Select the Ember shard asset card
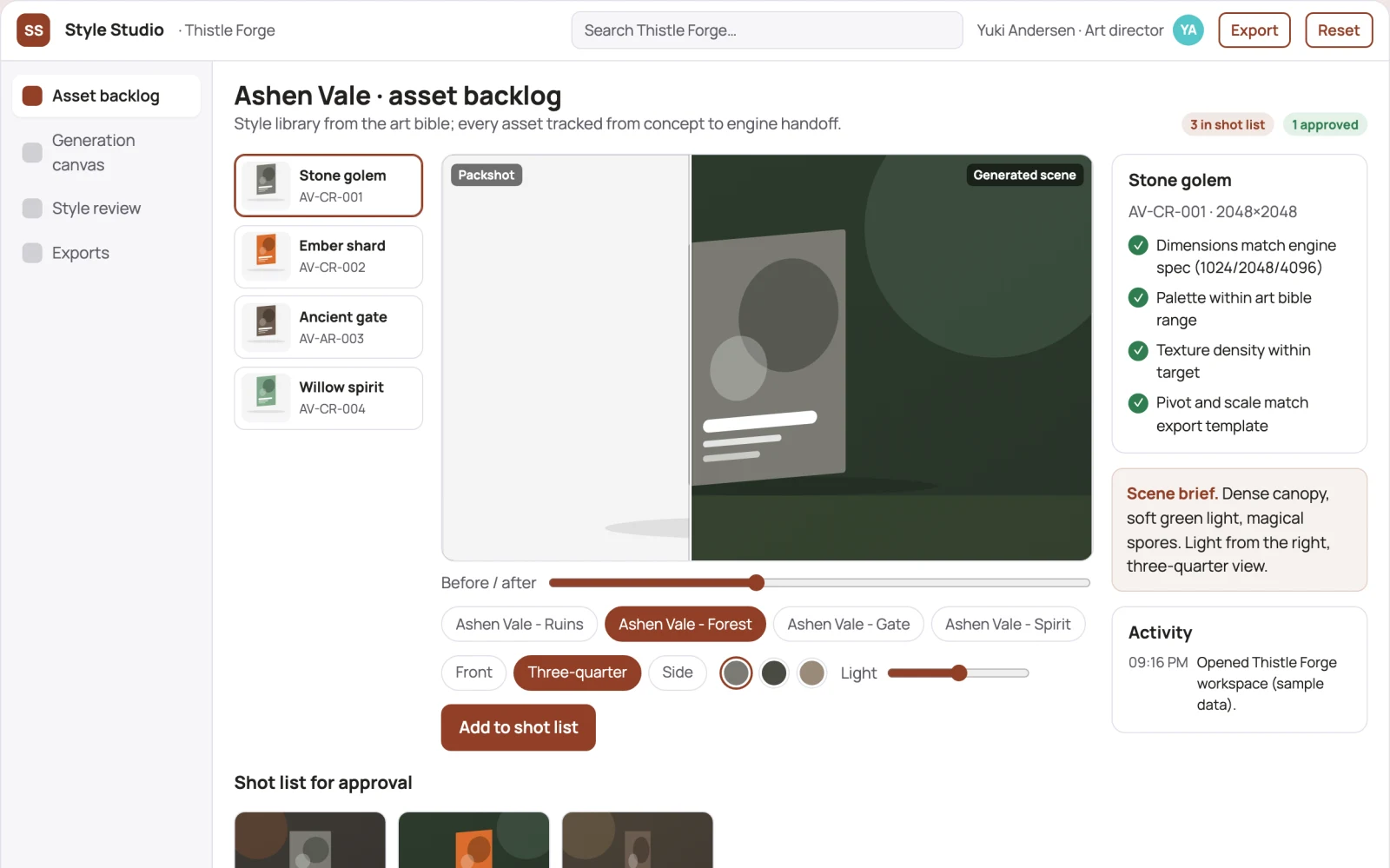Viewport: 1390px width, 868px height. [x=328, y=256]
